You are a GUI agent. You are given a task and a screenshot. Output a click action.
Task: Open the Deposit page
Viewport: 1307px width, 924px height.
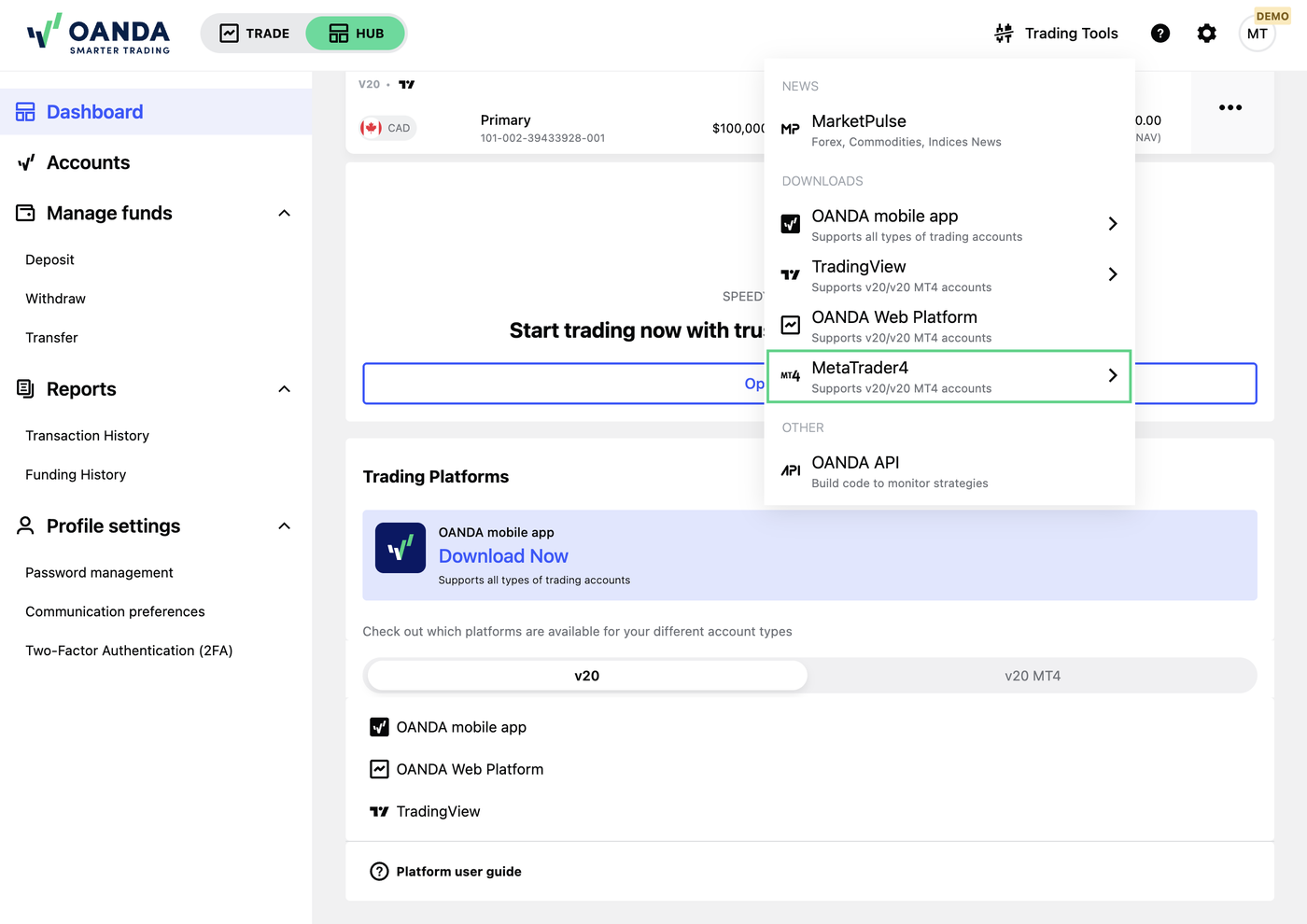(x=49, y=259)
